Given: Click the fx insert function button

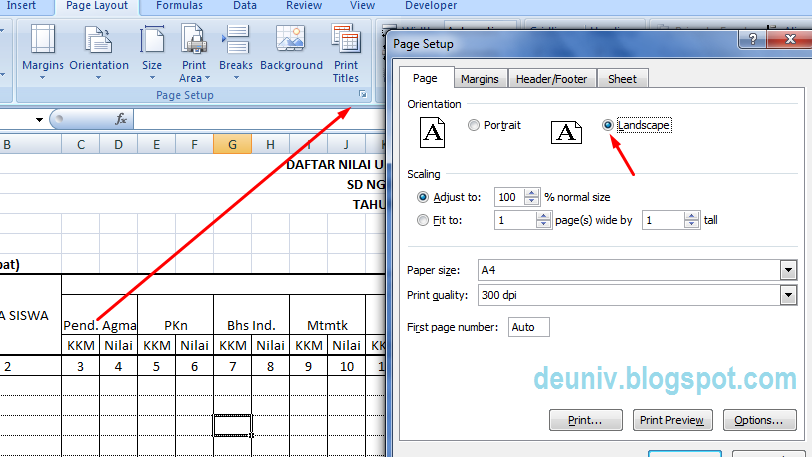Looking at the screenshot, I should (121, 119).
